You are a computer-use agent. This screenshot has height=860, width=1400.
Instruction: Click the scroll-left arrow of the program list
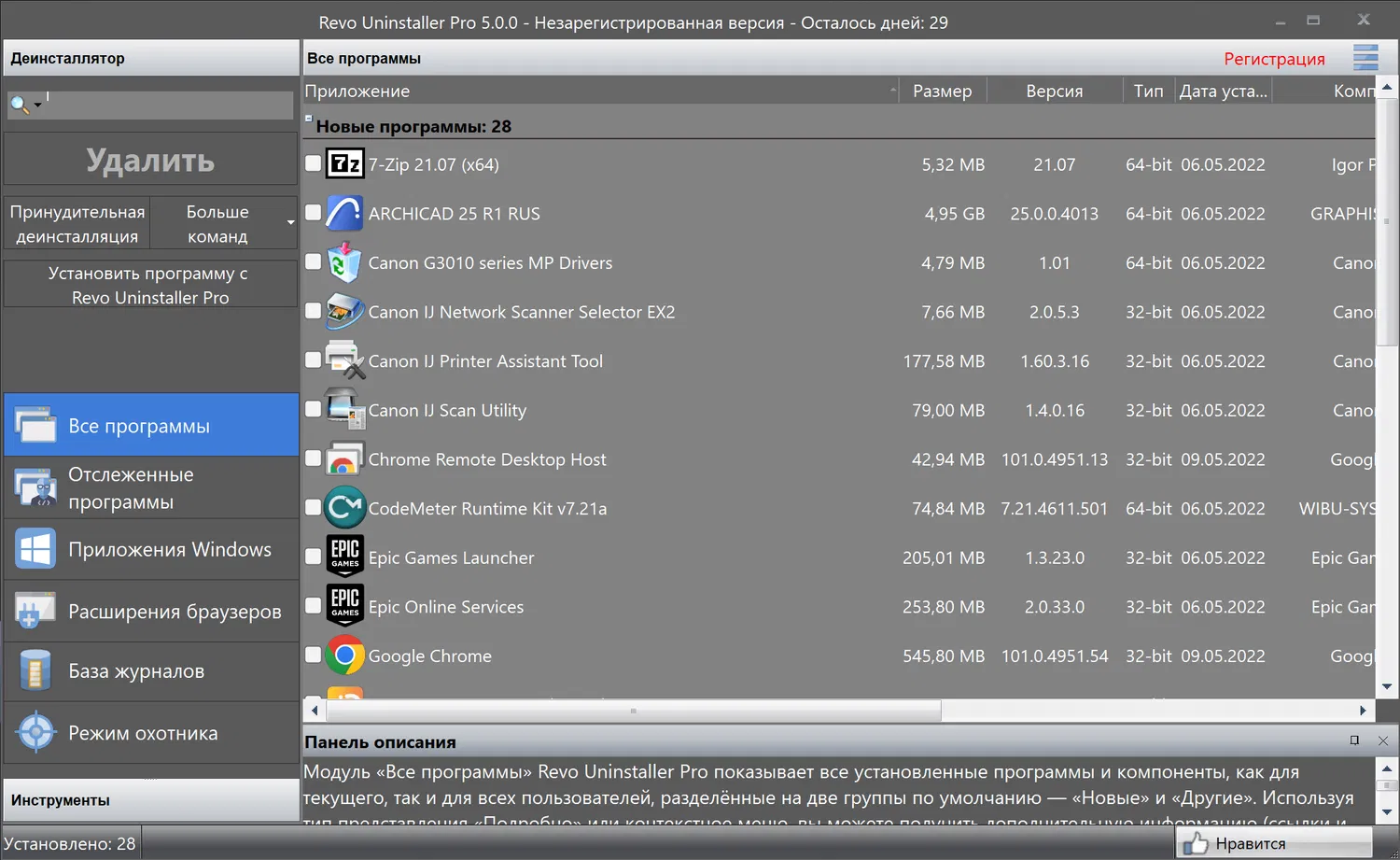click(315, 711)
